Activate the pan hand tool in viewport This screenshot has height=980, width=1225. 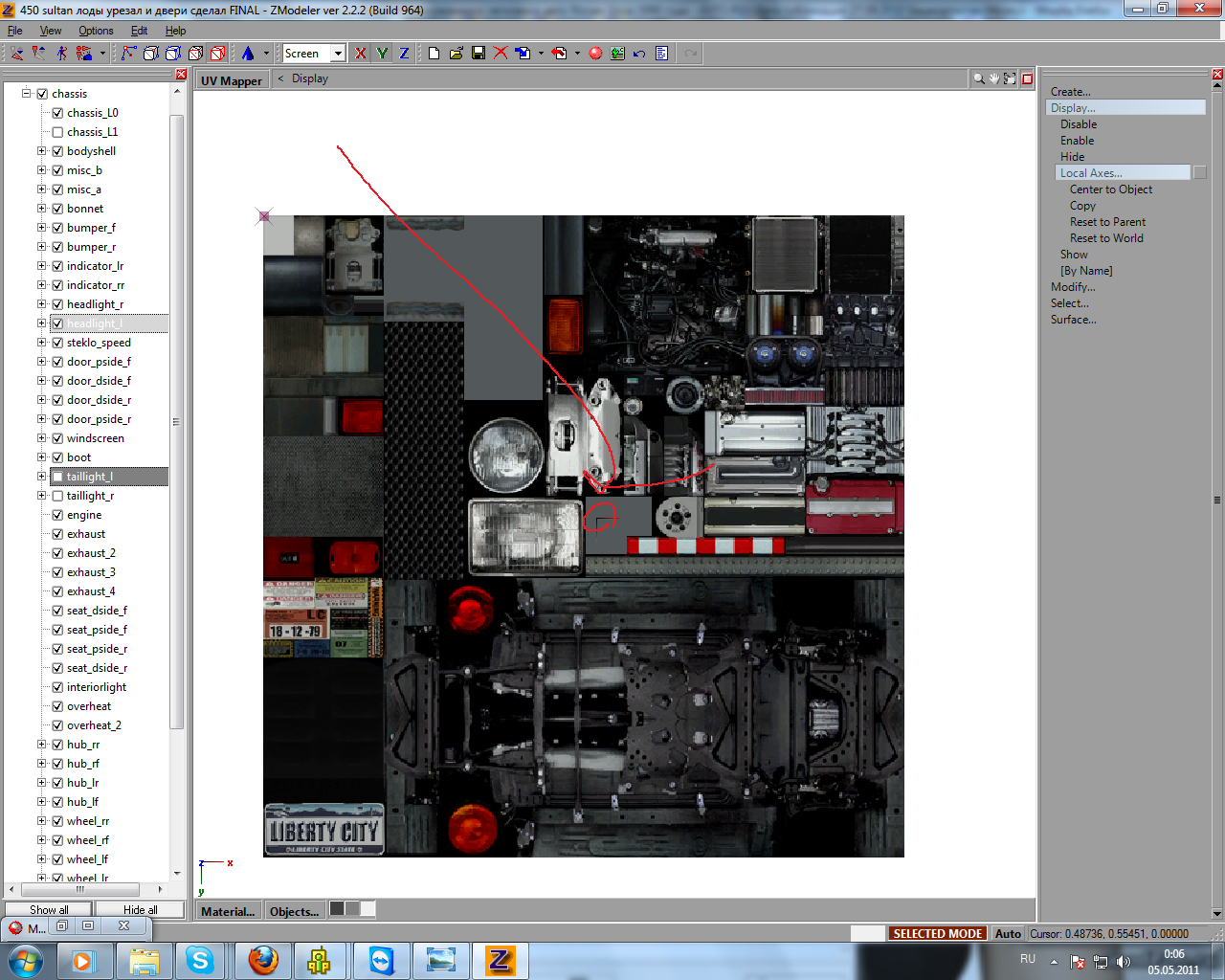click(x=994, y=79)
